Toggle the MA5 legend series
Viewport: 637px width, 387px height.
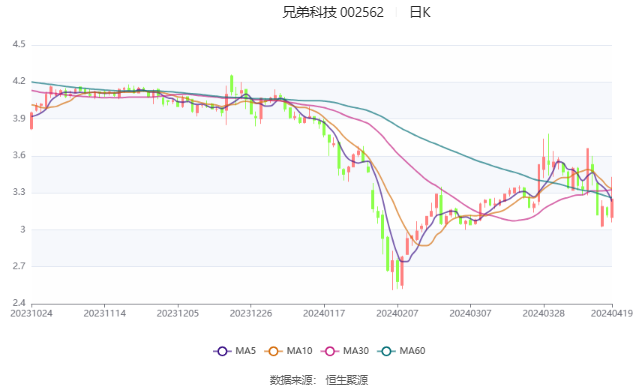point(234,351)
